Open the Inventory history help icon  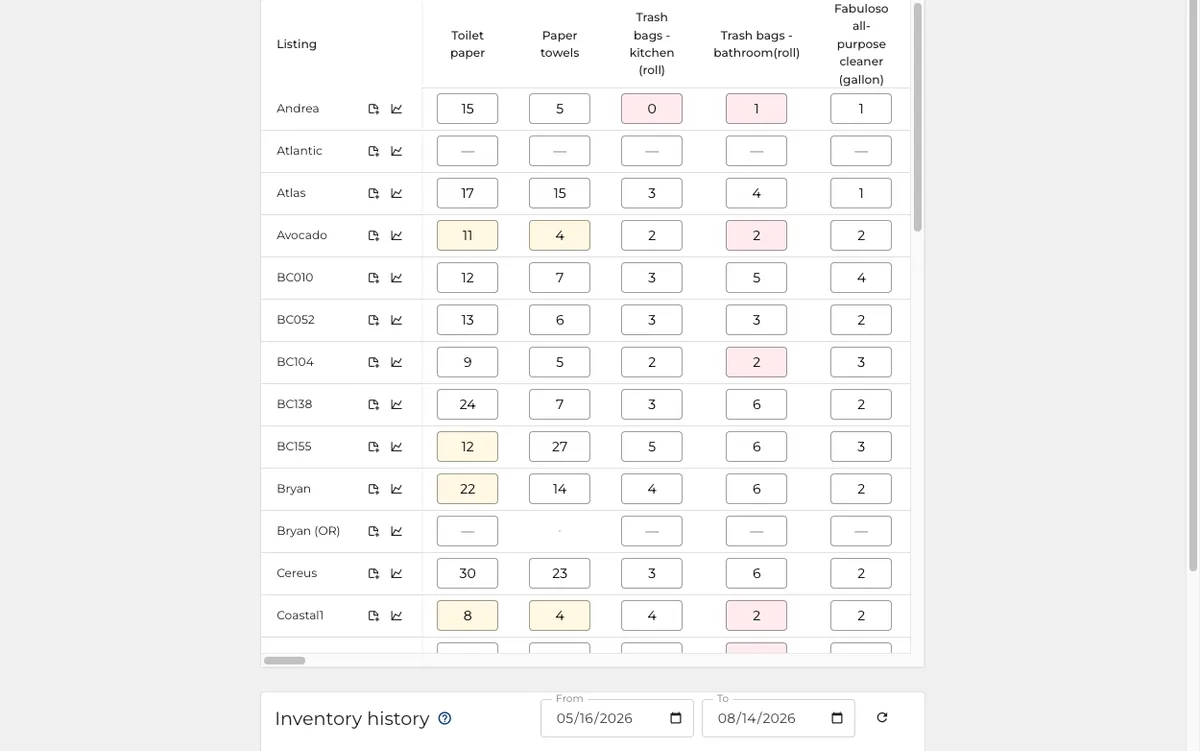pos(445,718)
